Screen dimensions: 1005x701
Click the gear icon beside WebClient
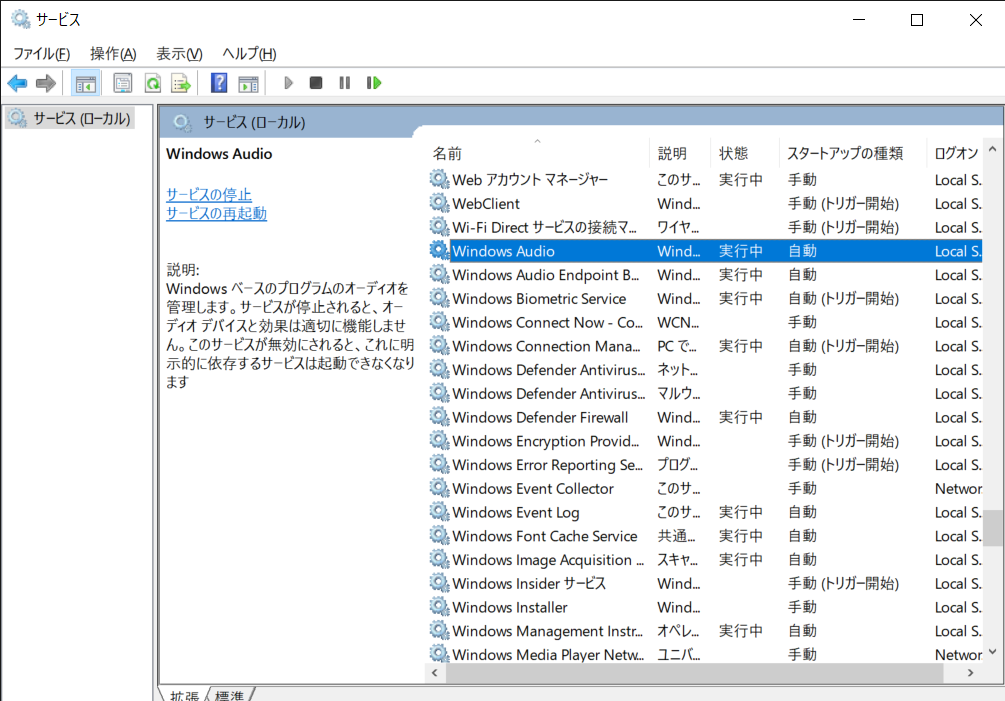(x=439, y=202)
